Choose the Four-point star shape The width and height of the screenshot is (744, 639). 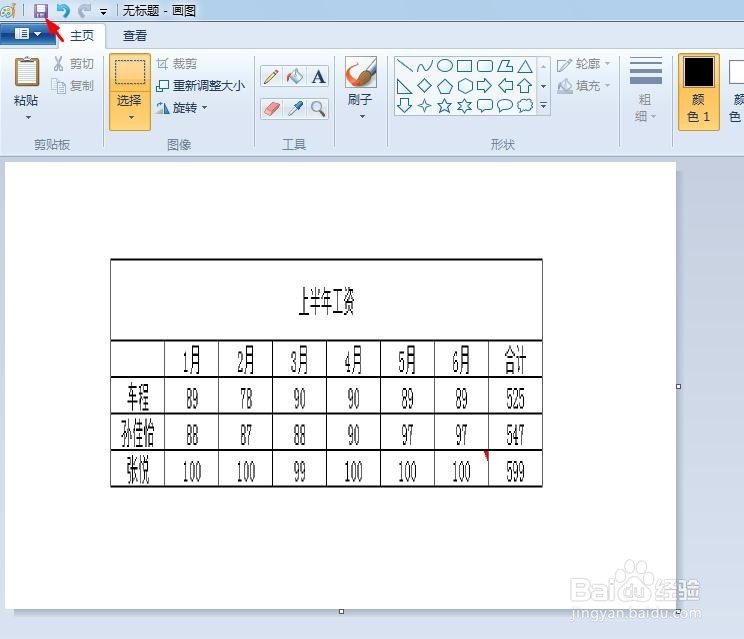point(424,105)
